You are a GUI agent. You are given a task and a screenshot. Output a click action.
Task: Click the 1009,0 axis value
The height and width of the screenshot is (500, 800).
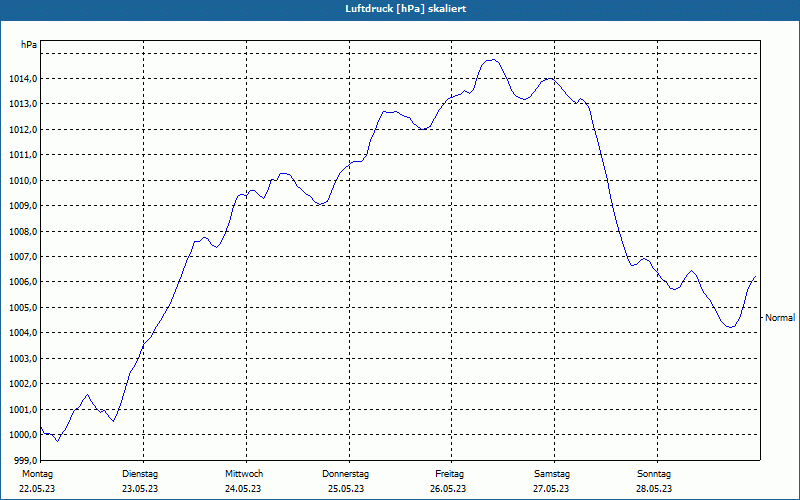pos(23,206)
